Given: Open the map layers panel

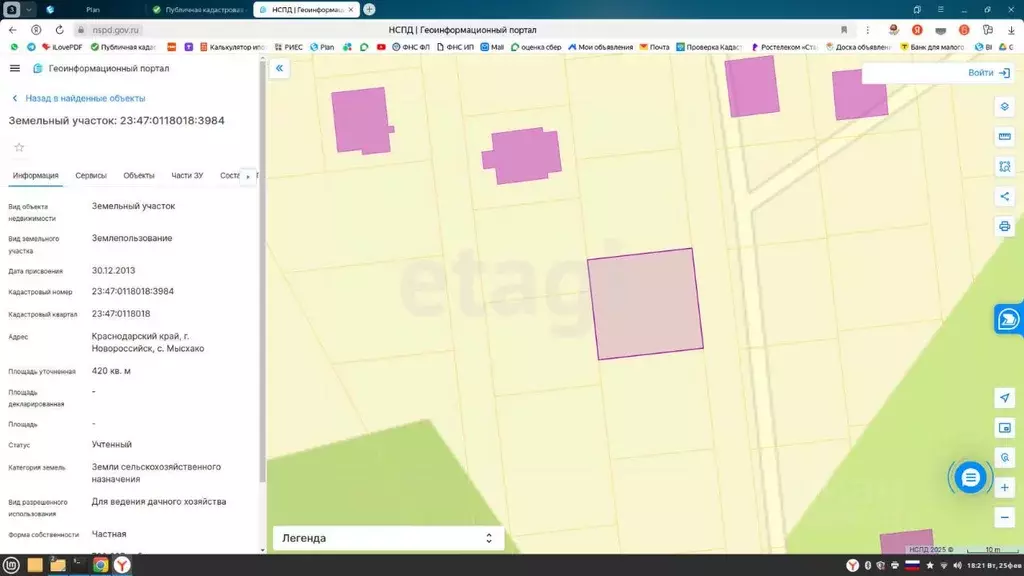Looking at the screenshot, I should [1005, 107].
